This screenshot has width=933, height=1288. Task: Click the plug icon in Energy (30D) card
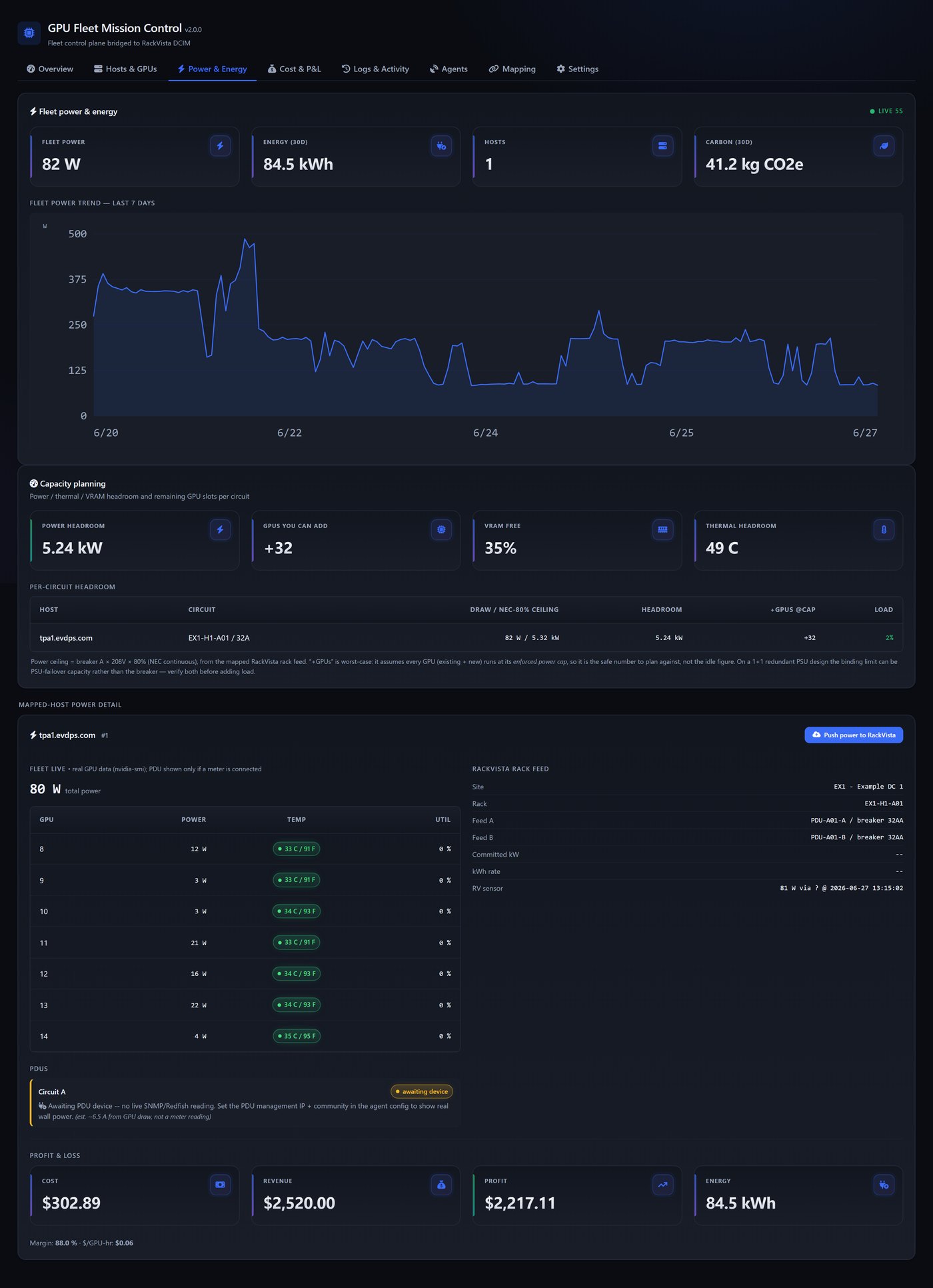441,146
